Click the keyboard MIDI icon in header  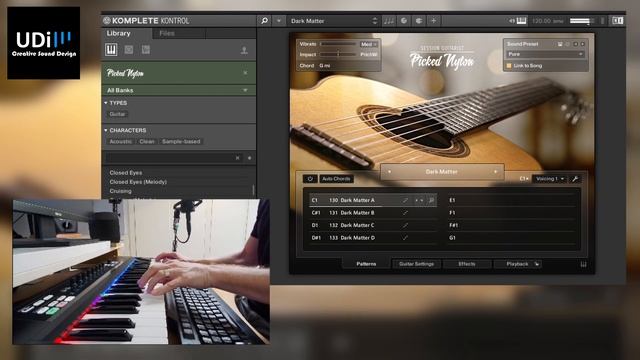pyautogui.click(x=522, y=20)
